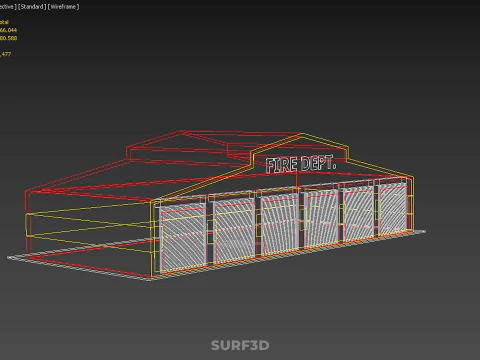Screen dimensions: 480x360
Task: Open the Standard viewport shading menu
Action: pyautogui.click(x=32, y=7)
